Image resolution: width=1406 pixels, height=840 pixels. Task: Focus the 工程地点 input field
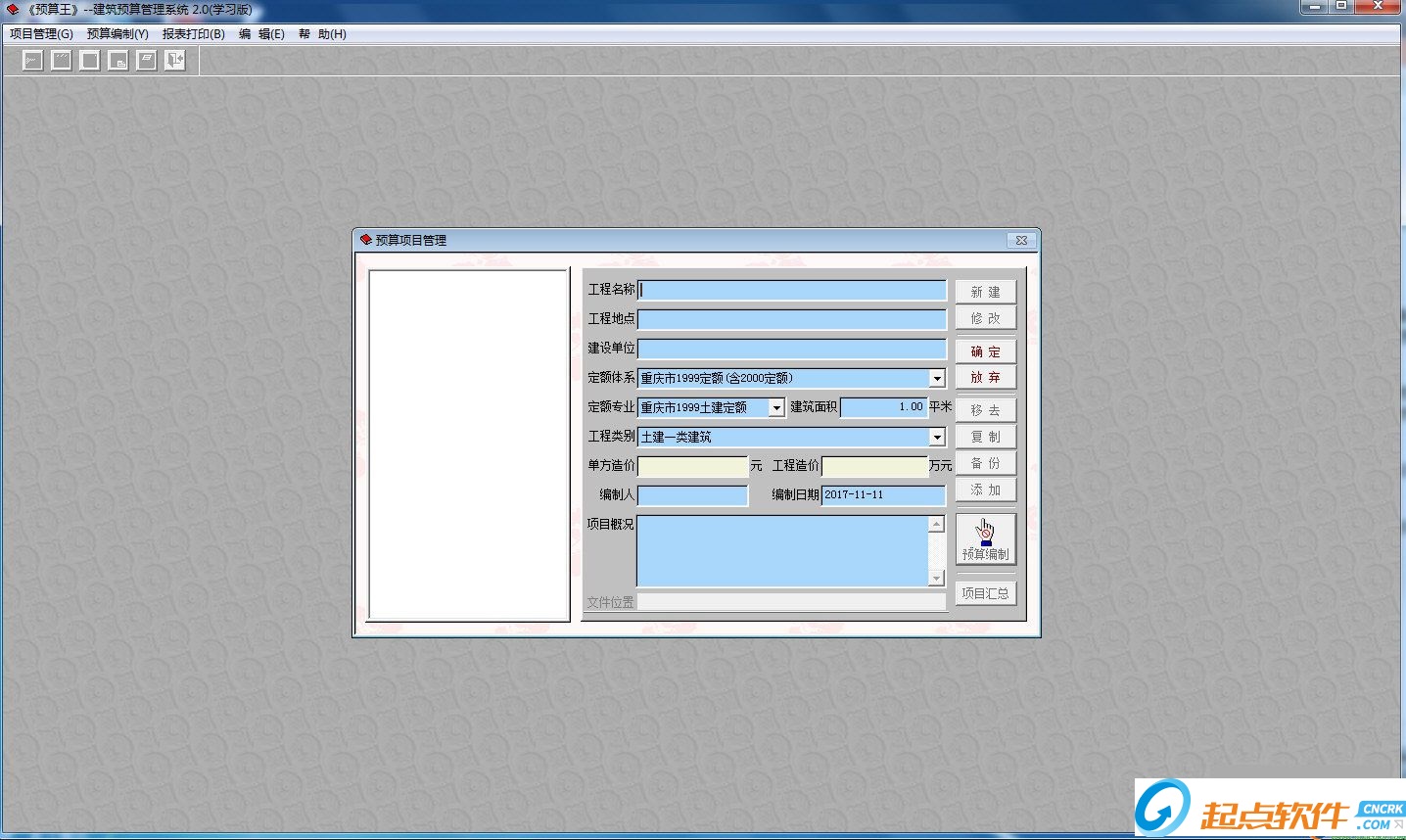[x=792, y=319]
